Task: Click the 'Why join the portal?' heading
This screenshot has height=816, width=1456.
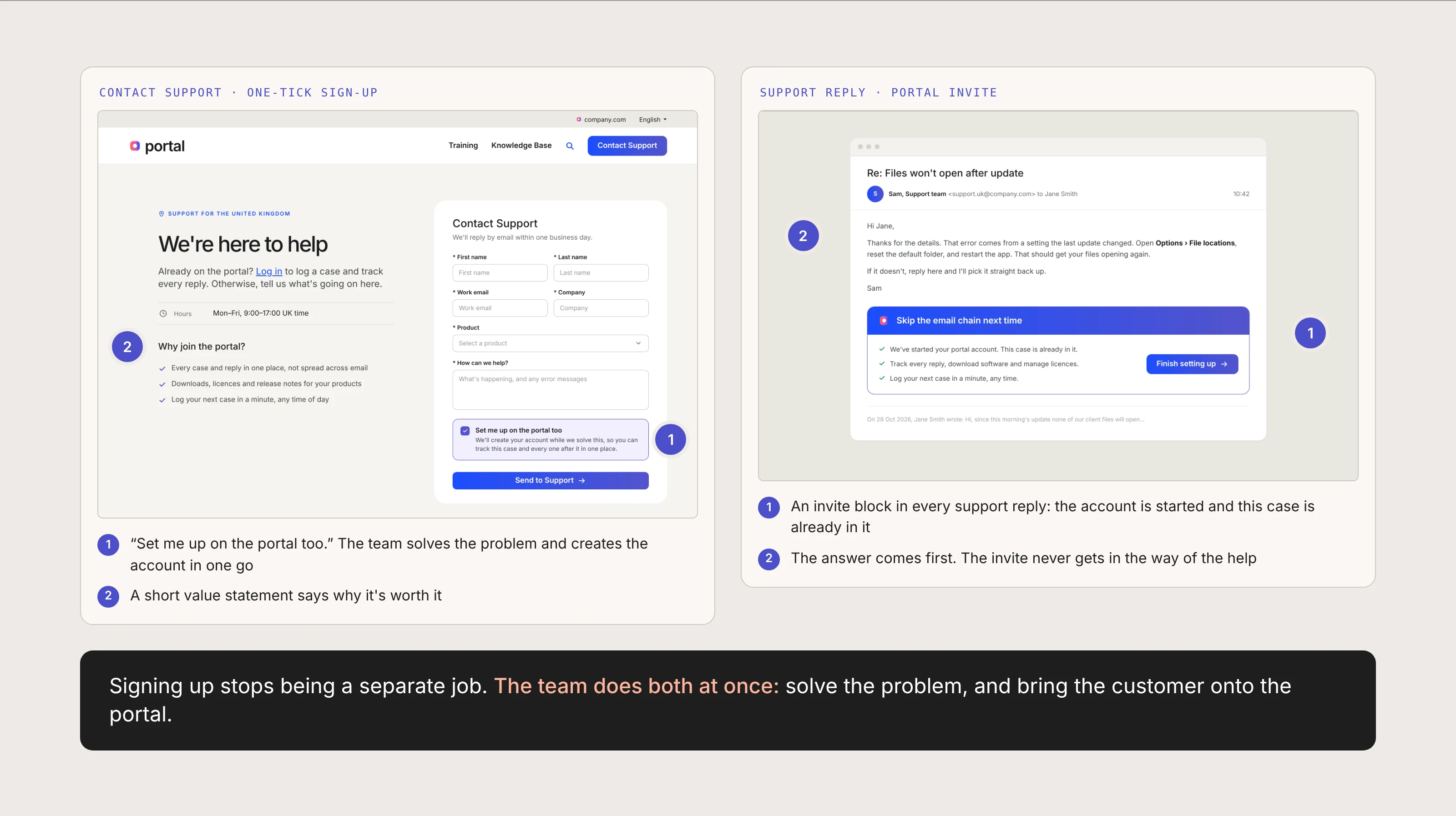Action: [x=201, y=347]
